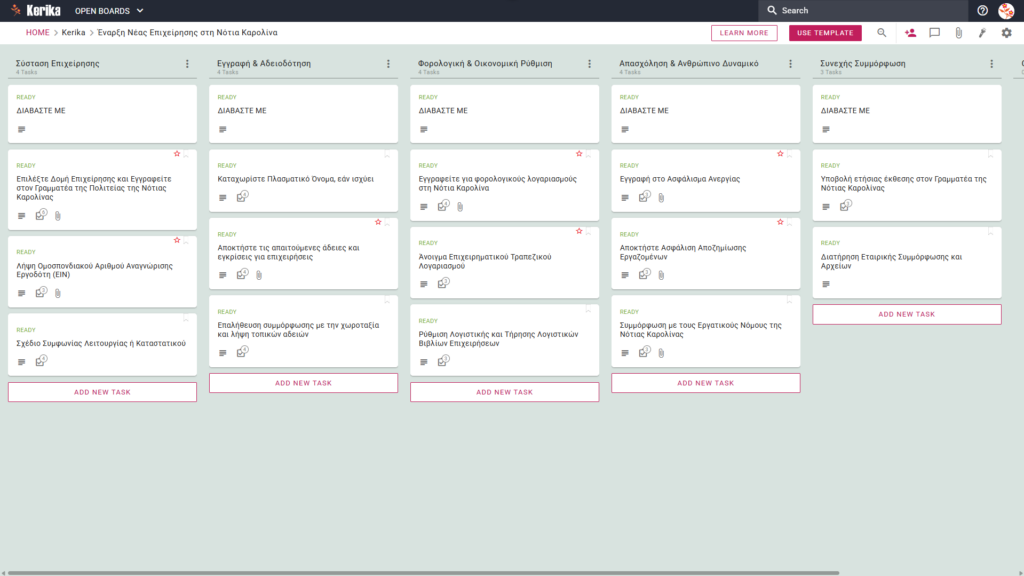Open Σχέδιο Συμφωνίας Λειτουργίας ή Καταστατικού card

[101, 344]
